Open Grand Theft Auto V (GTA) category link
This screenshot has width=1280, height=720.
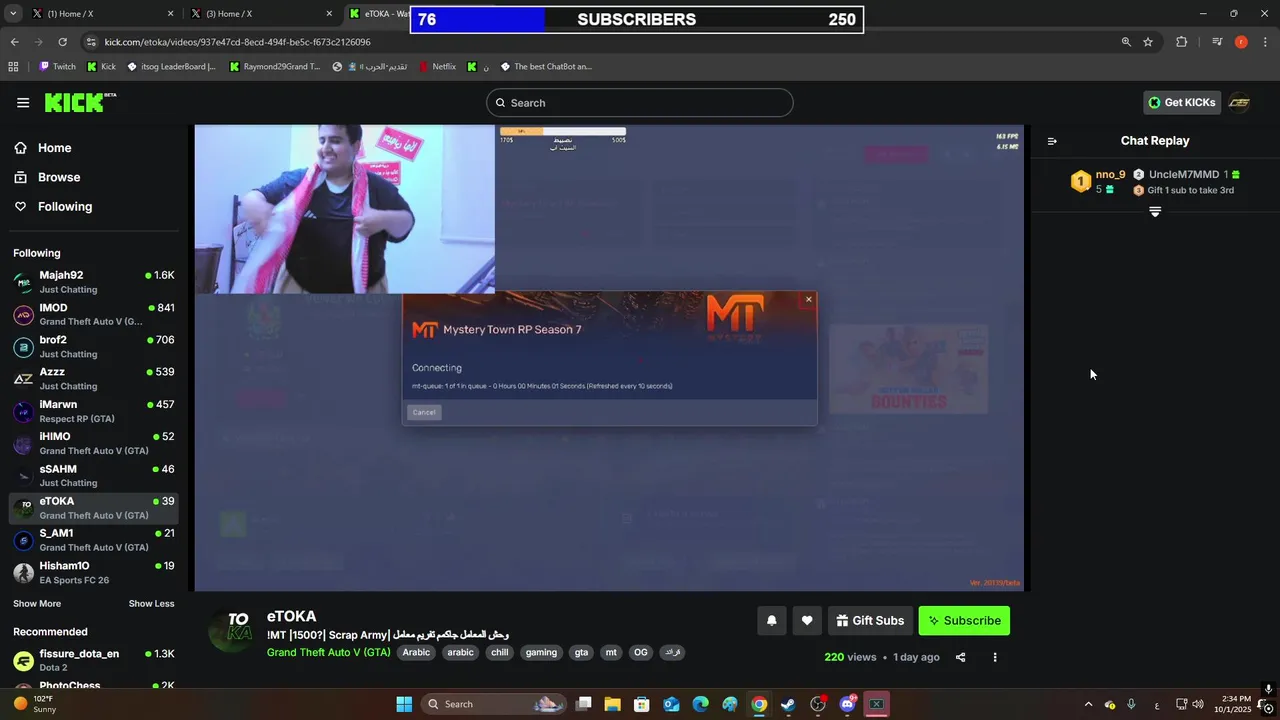[328, 652]
